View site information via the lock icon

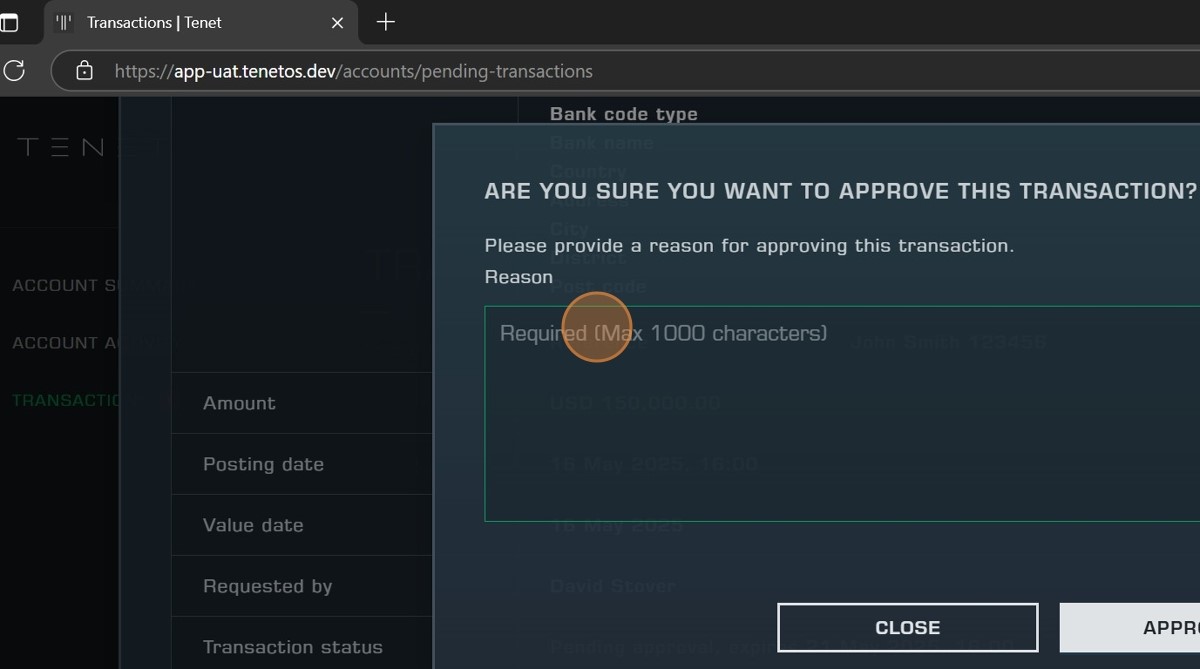[x=85, y=71]
